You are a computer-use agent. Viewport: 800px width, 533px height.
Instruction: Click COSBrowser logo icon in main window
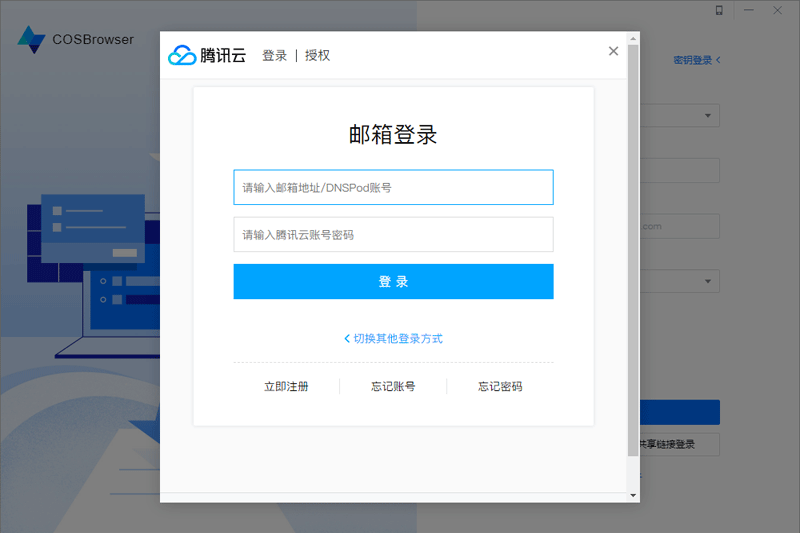pyautogui.click(x=31, y=39)
